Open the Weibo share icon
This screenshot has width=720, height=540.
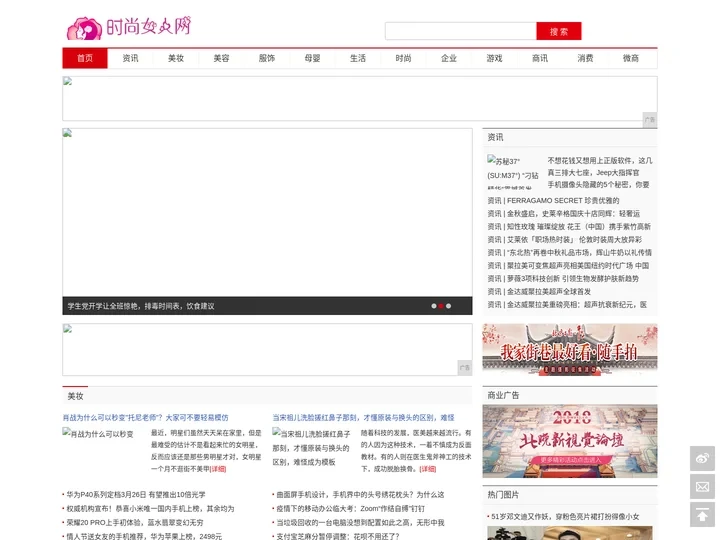[702, 458]
